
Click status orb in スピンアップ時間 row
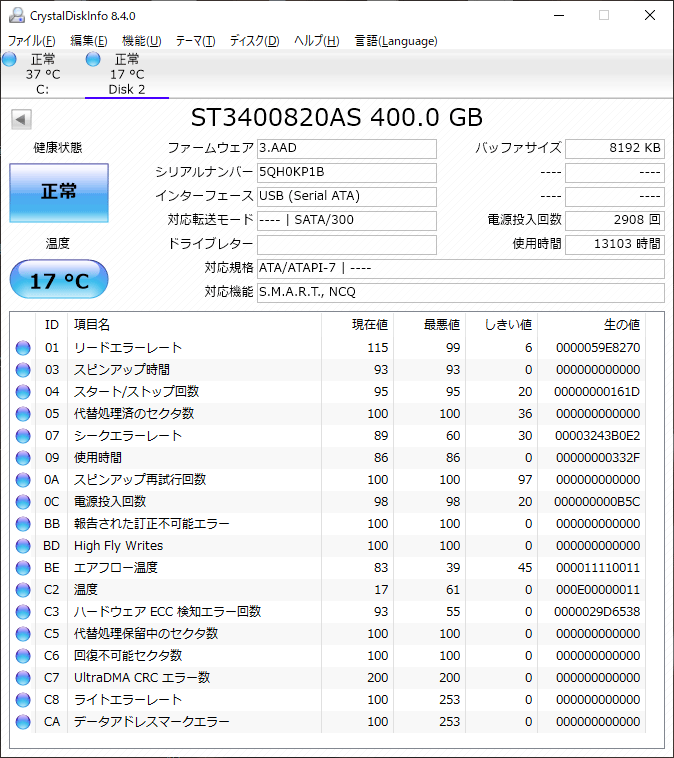coord(23,370)
